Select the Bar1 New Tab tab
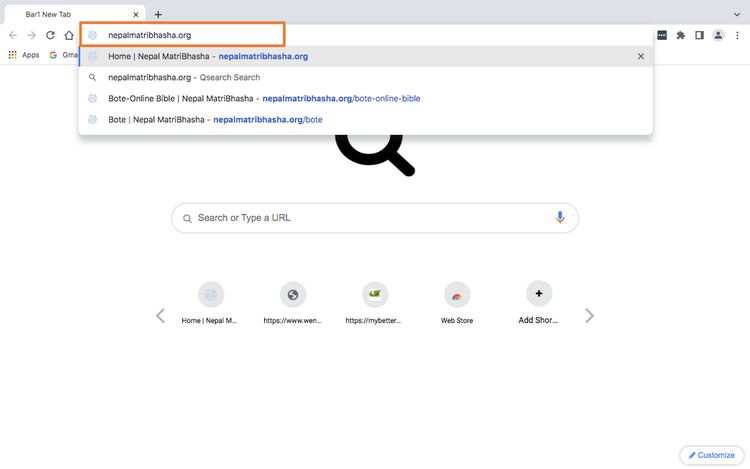750x469 pixels. click(x=70, y=14)
